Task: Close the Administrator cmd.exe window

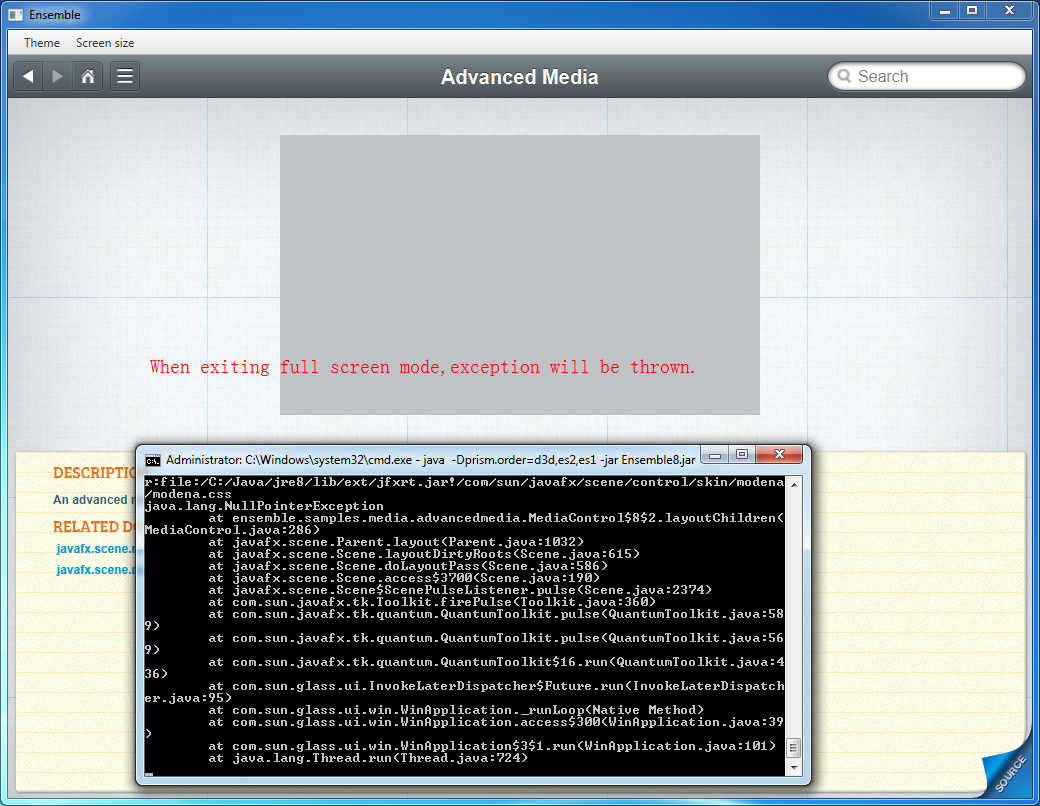Action: tap(780, 455)
